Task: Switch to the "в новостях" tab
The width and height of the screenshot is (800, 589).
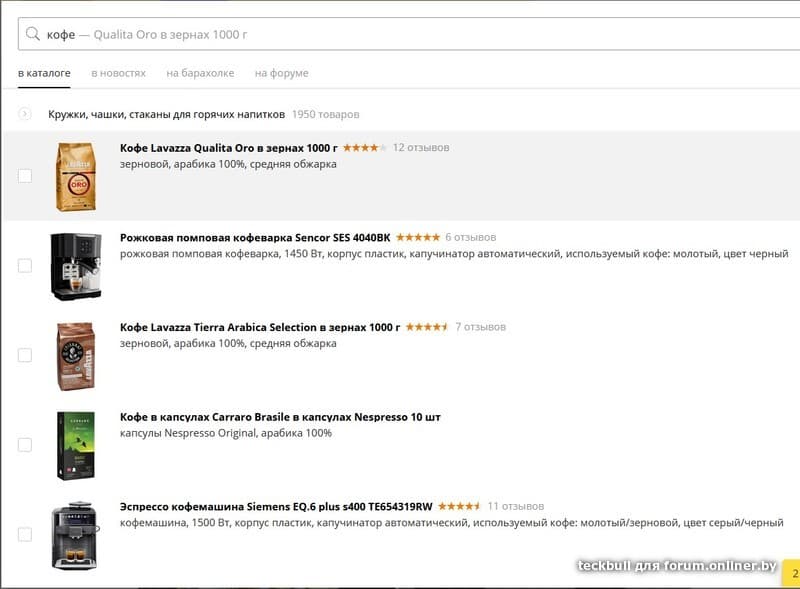Action: (x=118, y=73)
